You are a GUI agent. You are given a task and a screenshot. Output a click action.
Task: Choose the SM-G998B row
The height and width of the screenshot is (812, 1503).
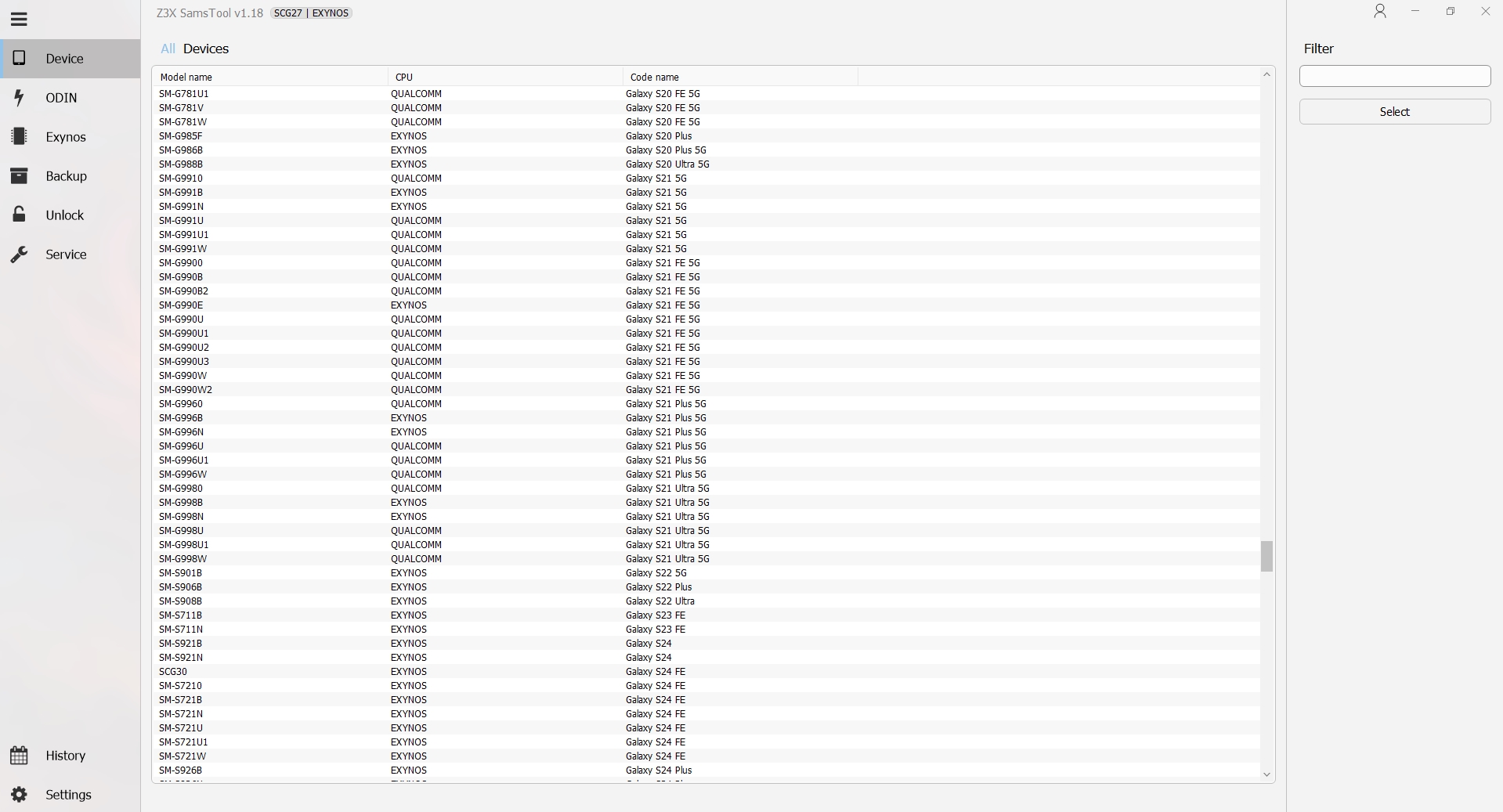tap(706, 503)
